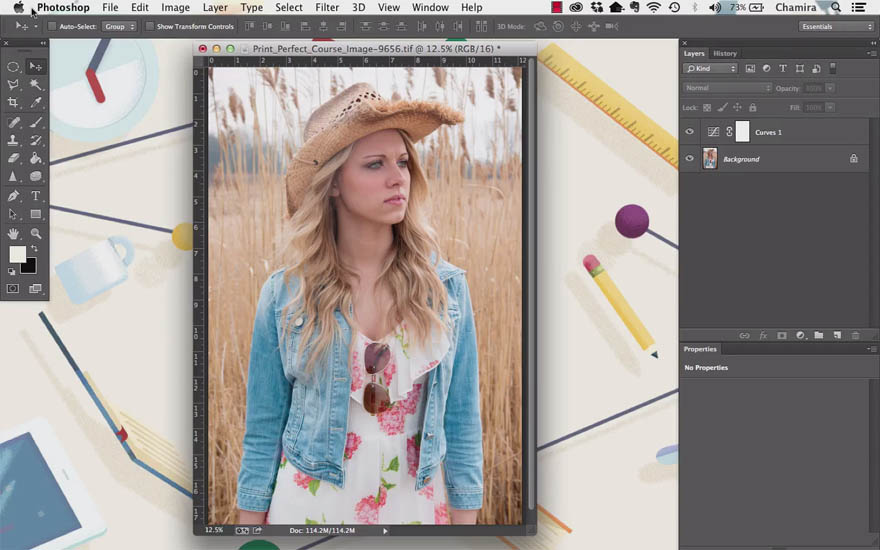
Task: Open the Image menu
Action: coord(175,7)
